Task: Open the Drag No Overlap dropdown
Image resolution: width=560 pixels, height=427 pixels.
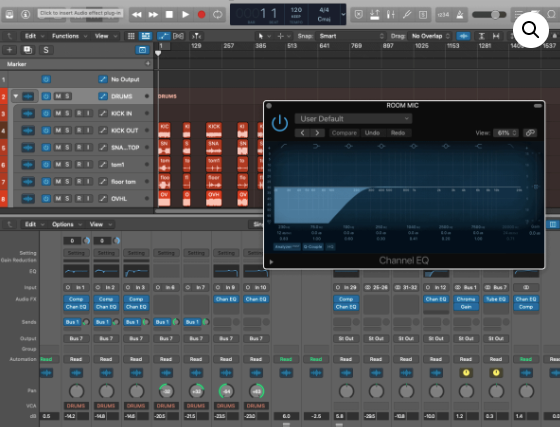Action: point(430,36)
